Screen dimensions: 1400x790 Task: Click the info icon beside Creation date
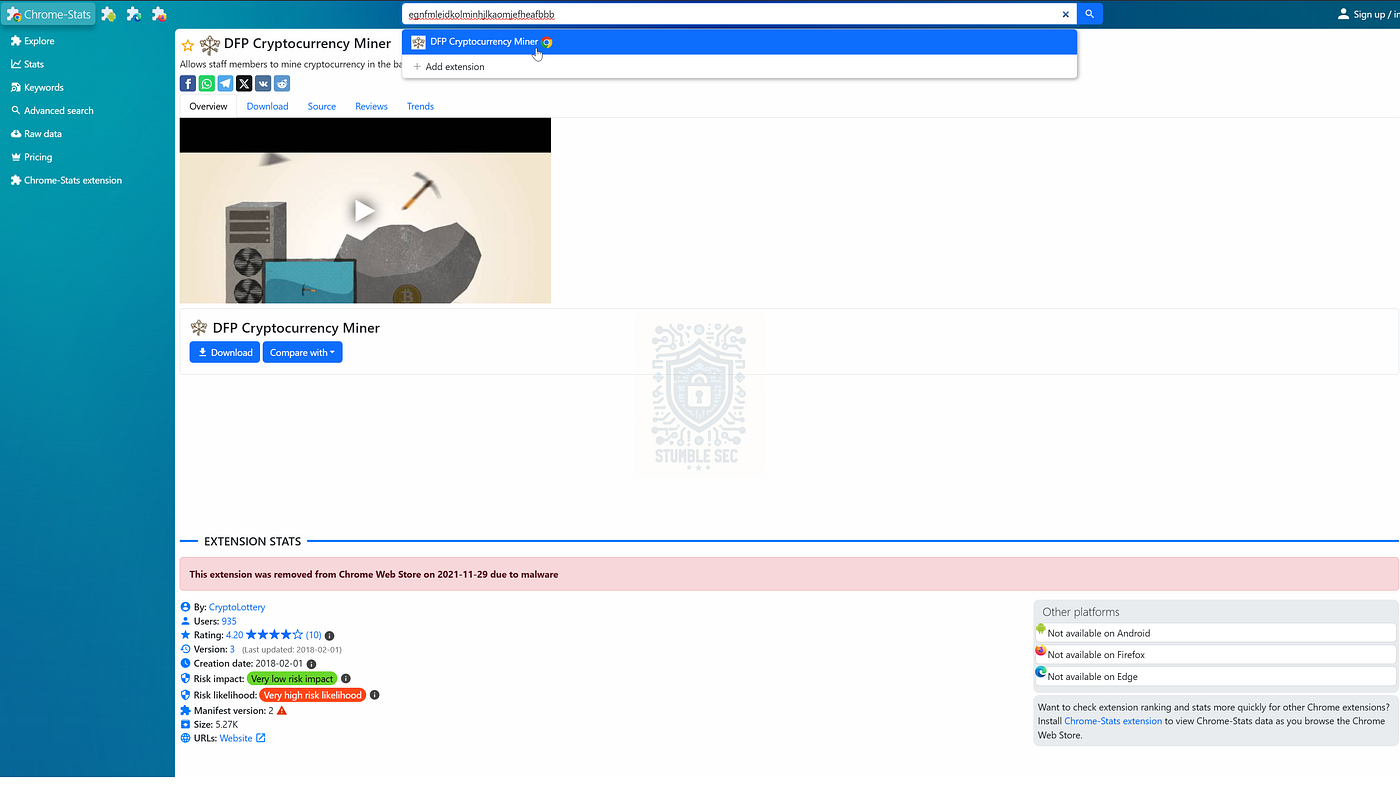tap(311, 663)
